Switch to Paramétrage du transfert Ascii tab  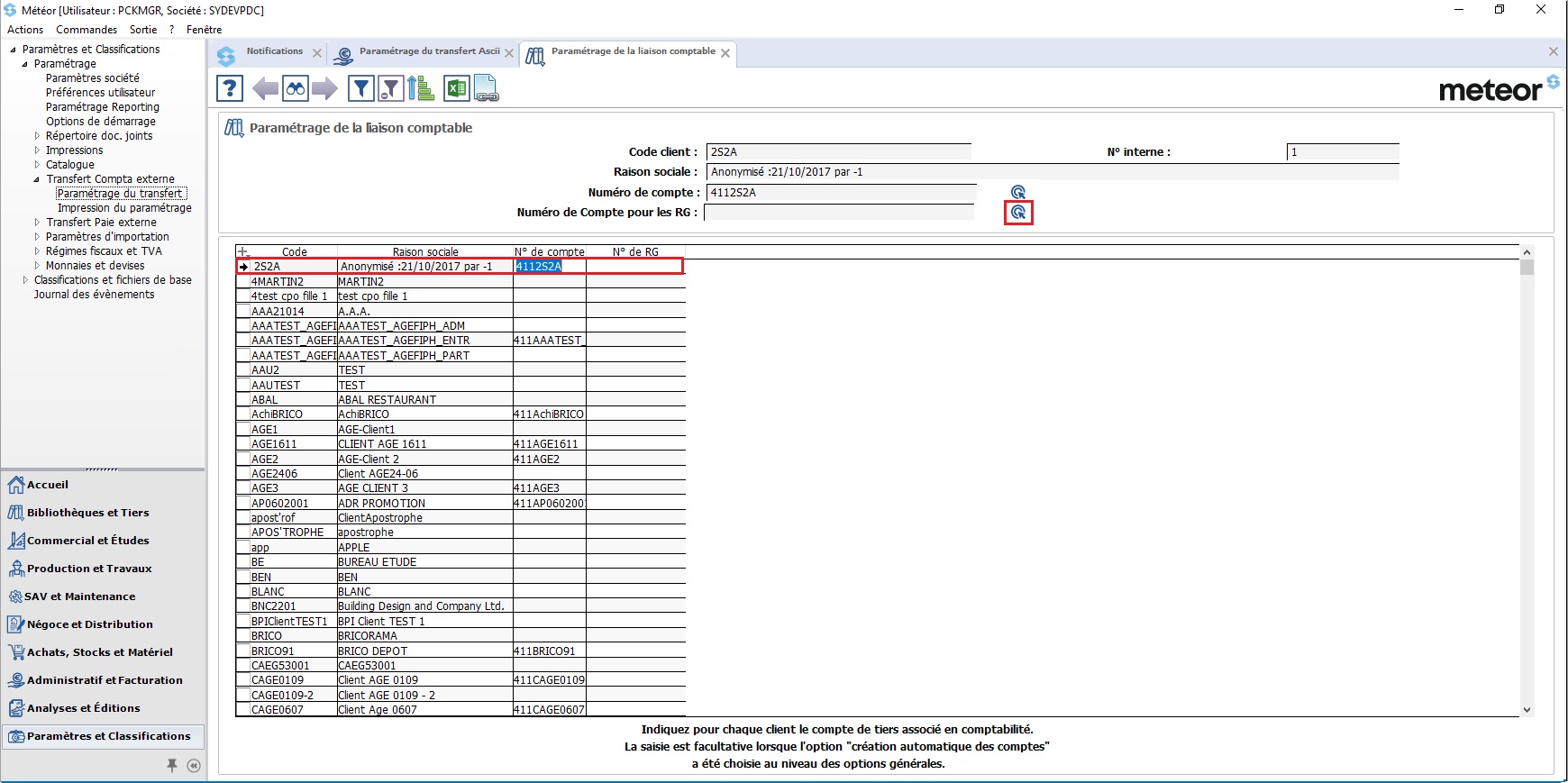(429, 51)
